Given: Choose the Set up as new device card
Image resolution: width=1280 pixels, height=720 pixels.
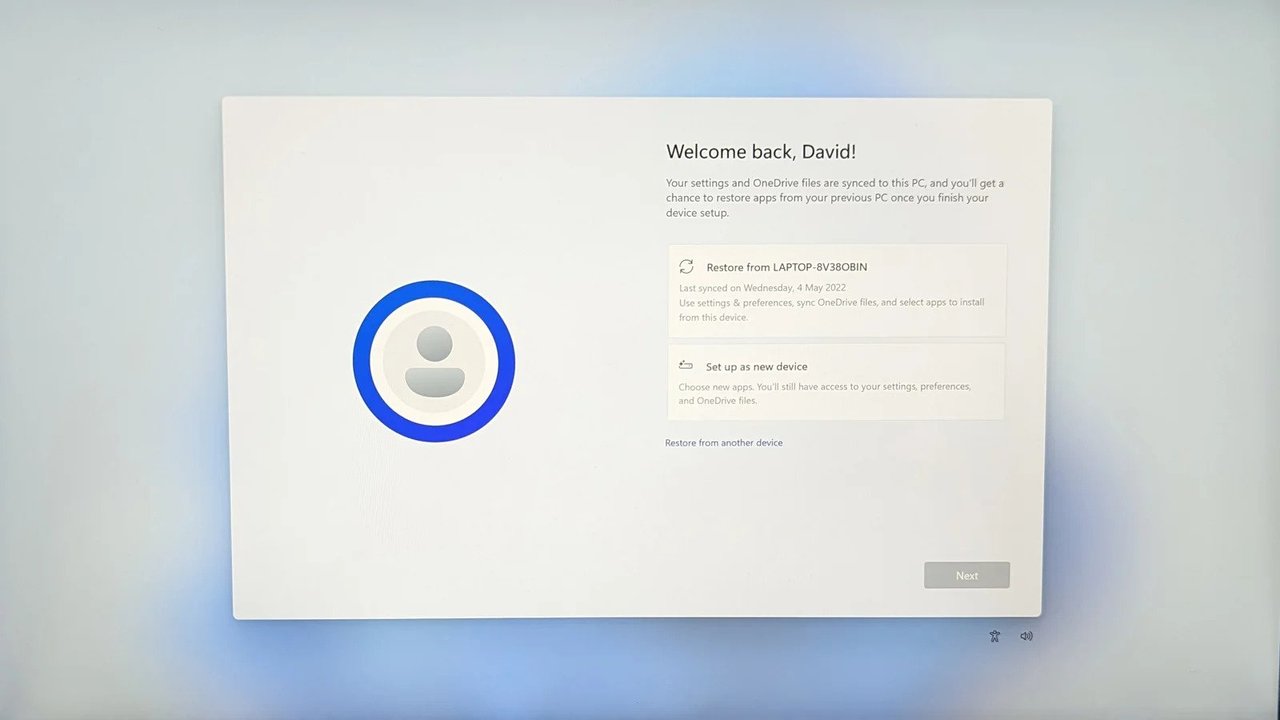Looking at the screenshot, I should point(836,382).
